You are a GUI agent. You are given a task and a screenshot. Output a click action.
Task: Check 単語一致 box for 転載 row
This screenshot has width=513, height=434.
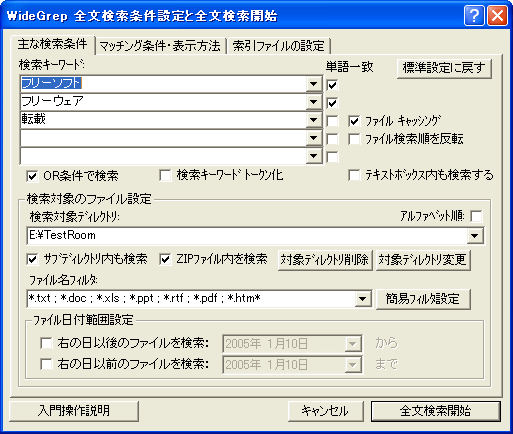[332, 121]
